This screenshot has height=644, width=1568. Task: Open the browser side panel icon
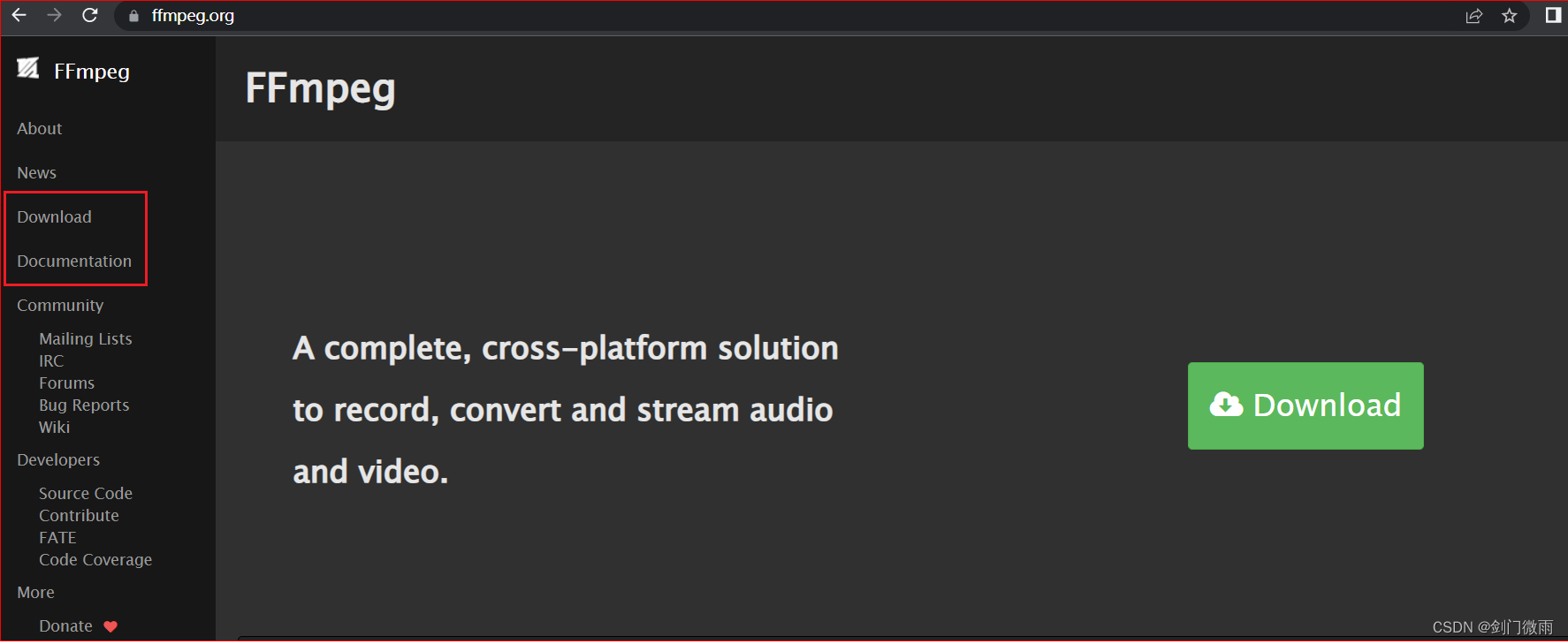click(1552, 15)
